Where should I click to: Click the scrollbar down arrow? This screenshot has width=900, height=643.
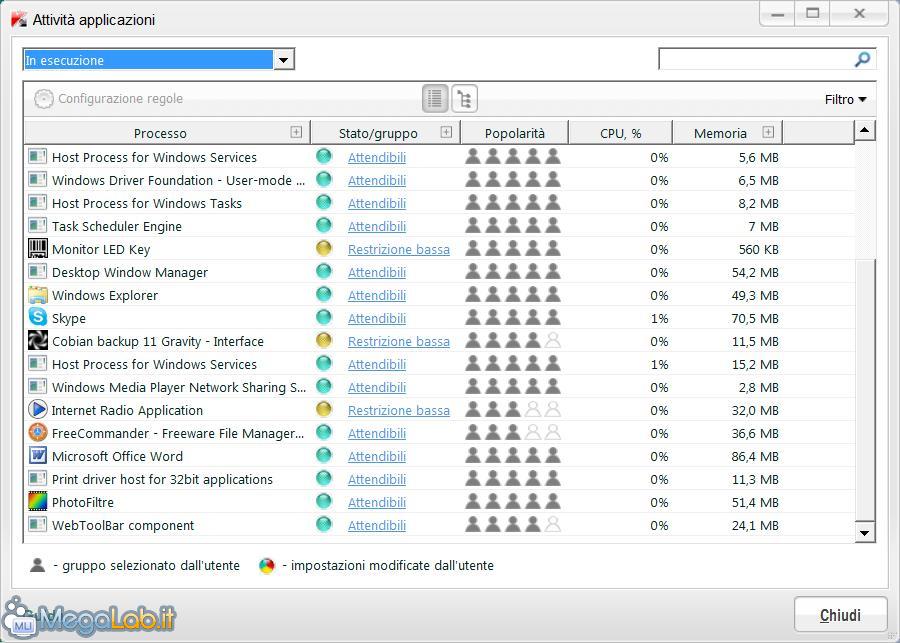865,533
